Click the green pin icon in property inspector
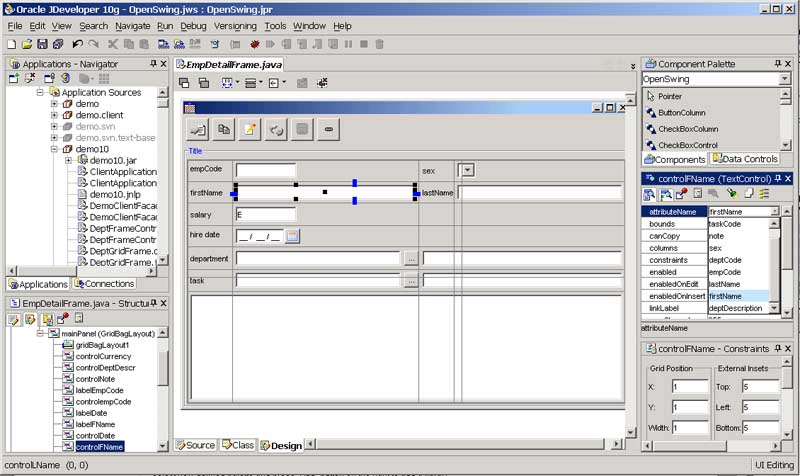Viewport: 800px width, 476px height. tap(732, 194)
